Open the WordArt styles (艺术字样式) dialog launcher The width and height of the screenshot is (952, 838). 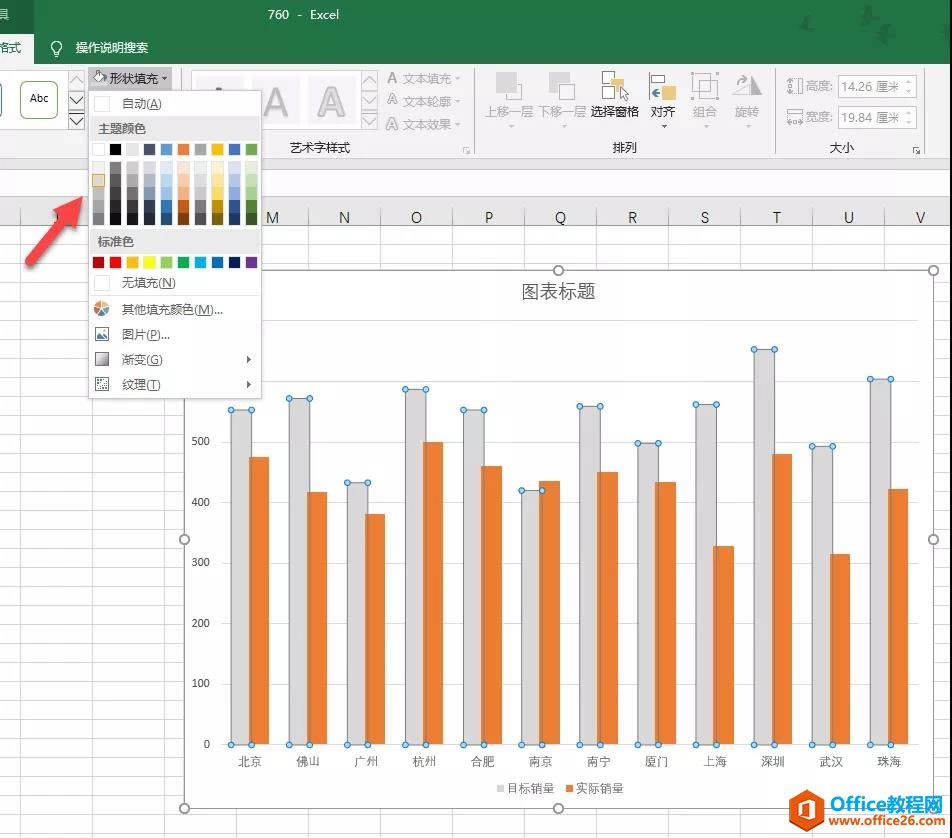coord(466,150)
